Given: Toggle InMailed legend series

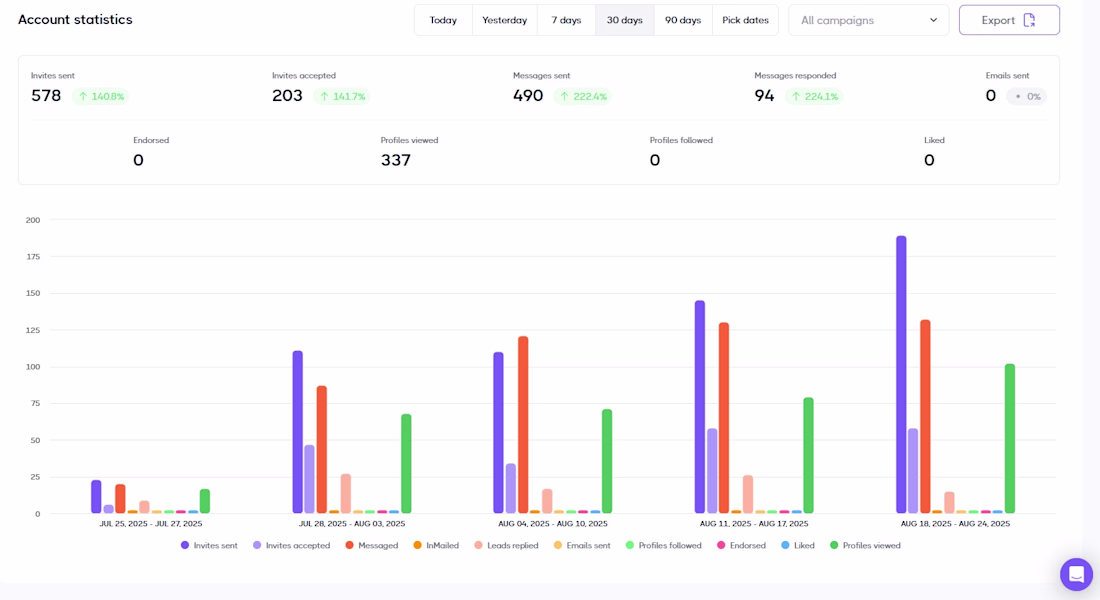Looking at the screenshot, I should pyautogui.click(x=436, y=545).
